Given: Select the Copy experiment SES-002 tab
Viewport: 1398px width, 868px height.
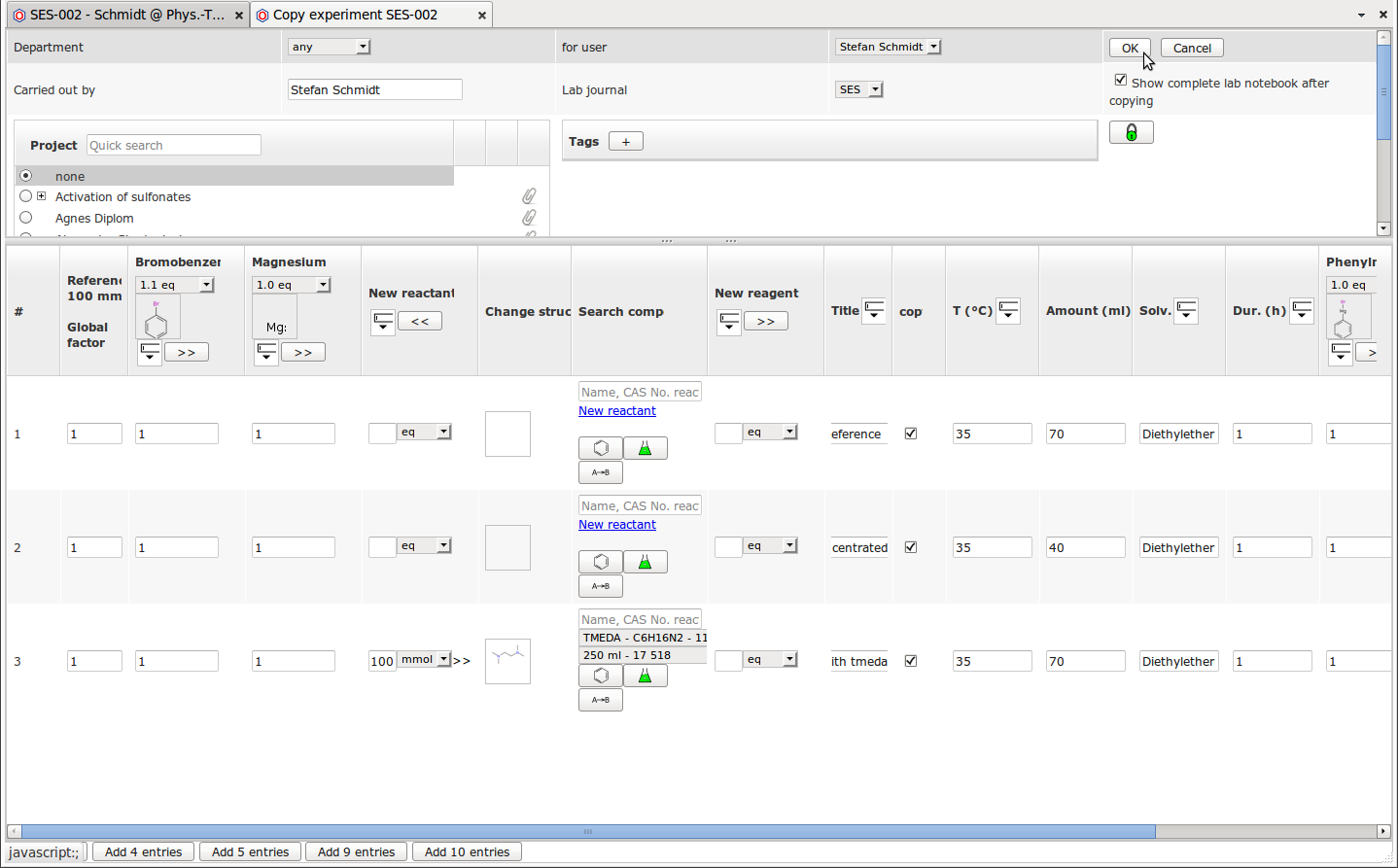Looking at the screenshot, I should click(x=356, y=15).
